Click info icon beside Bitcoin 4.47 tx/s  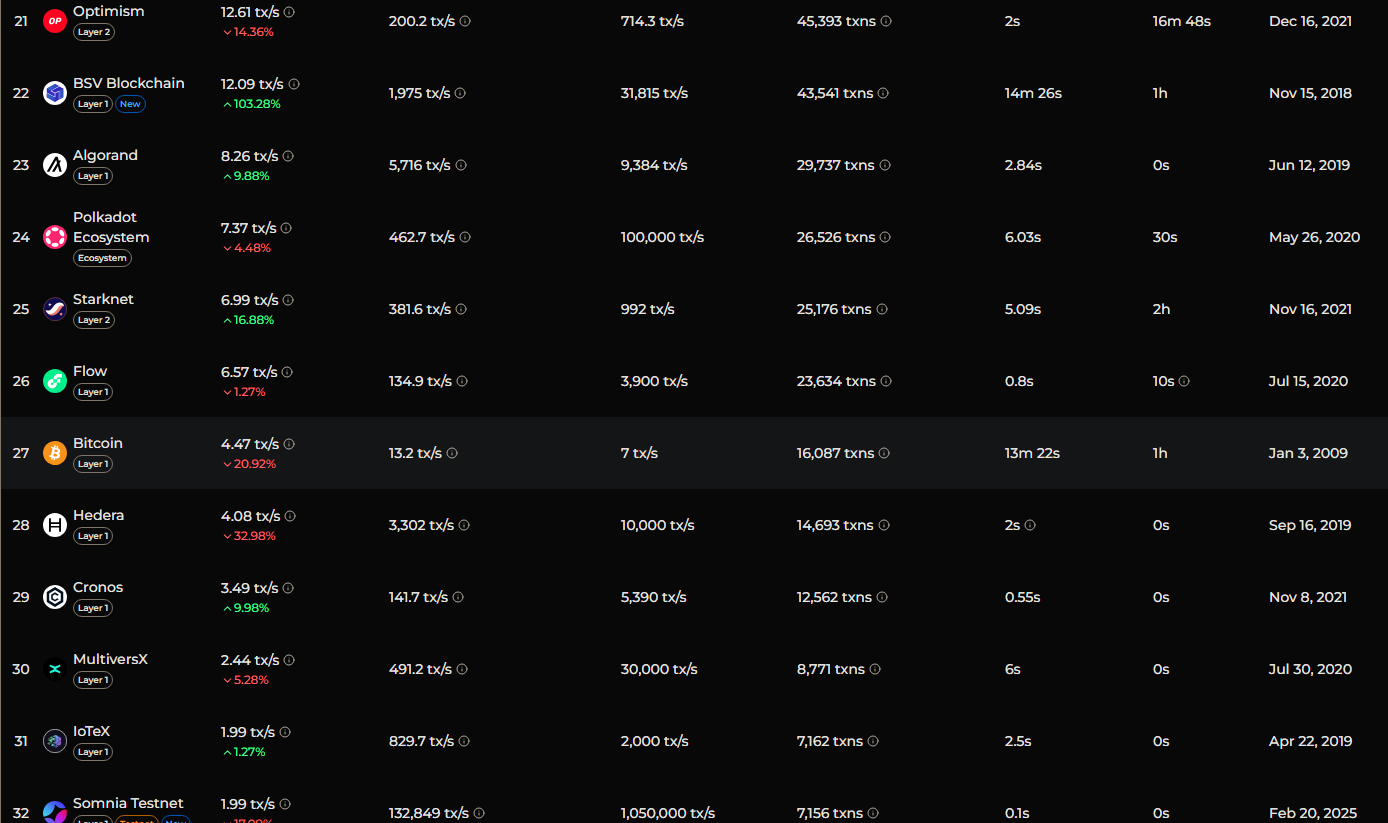point(289,444)
